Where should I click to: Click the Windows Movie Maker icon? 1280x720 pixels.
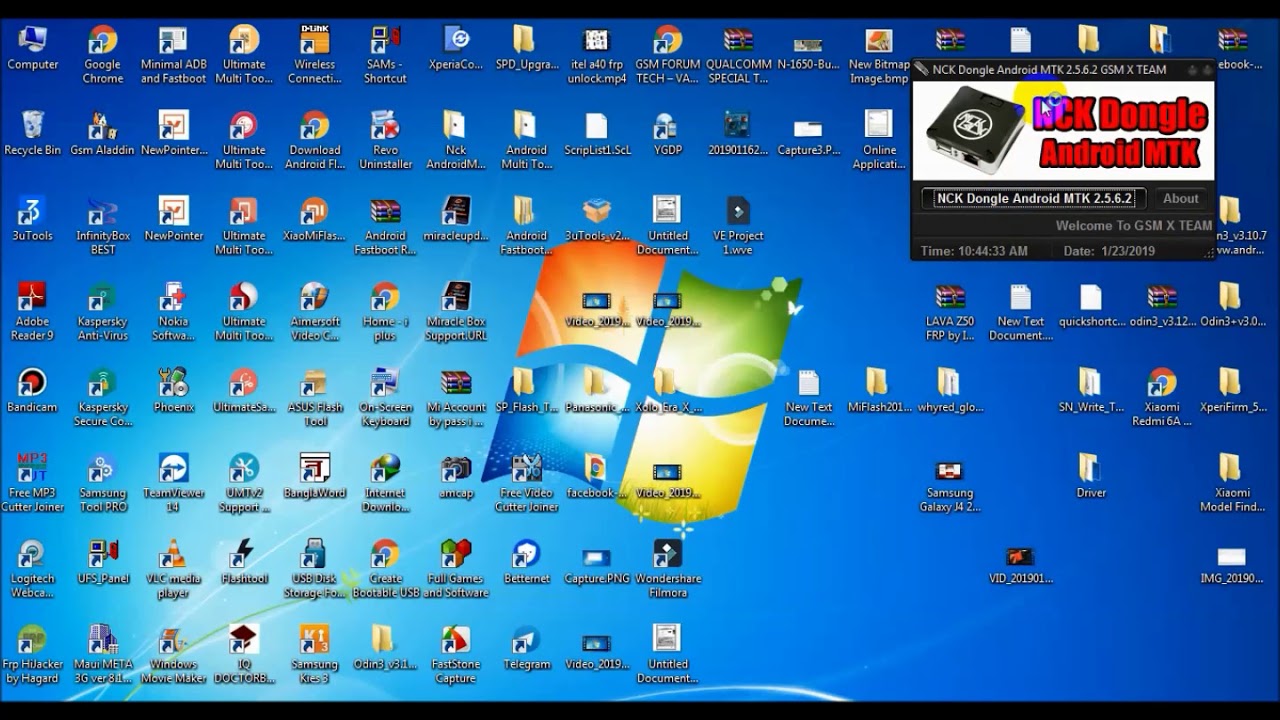174,655
